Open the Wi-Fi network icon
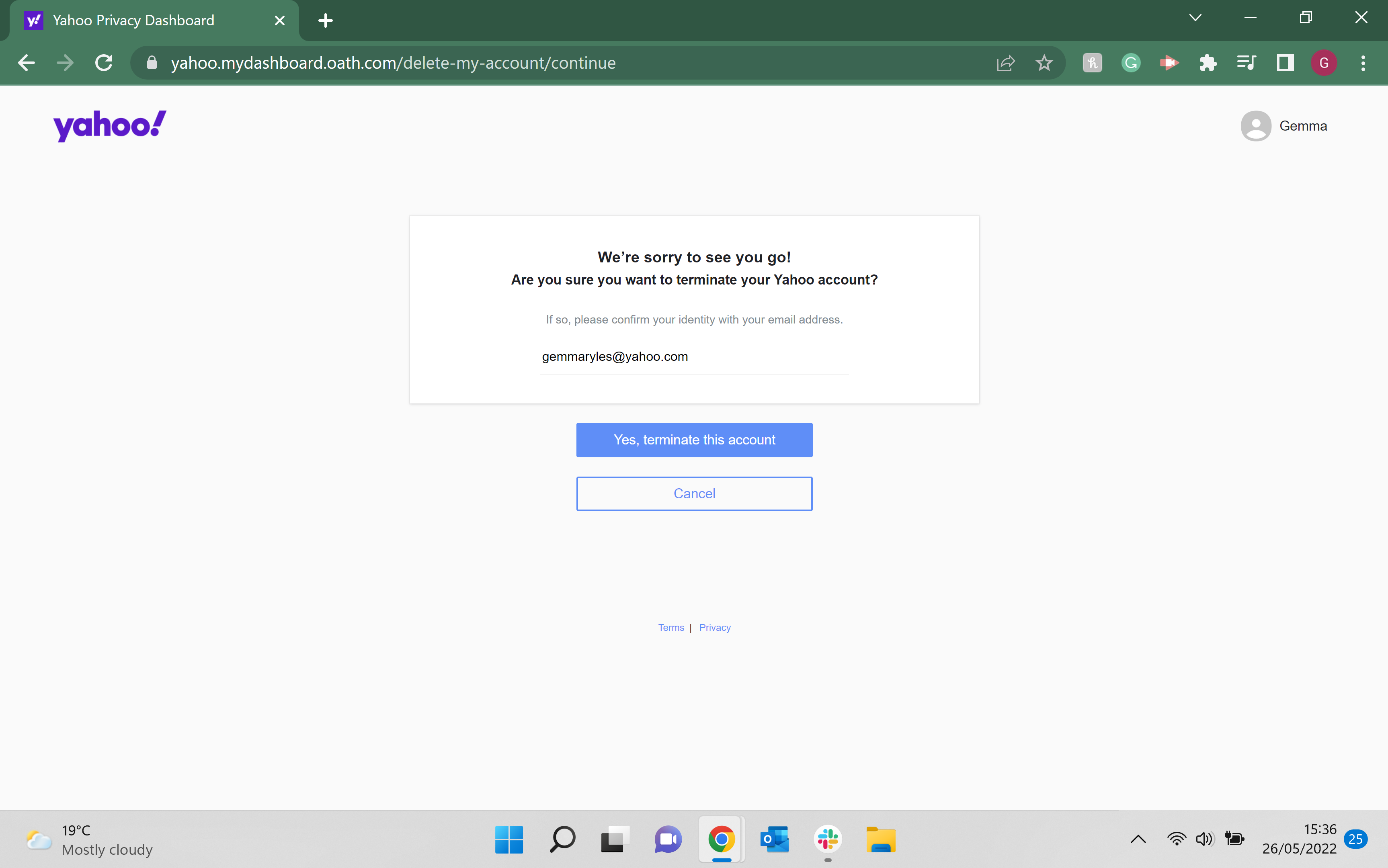Screen dimensions: 1388x868 click(1176, 839)
